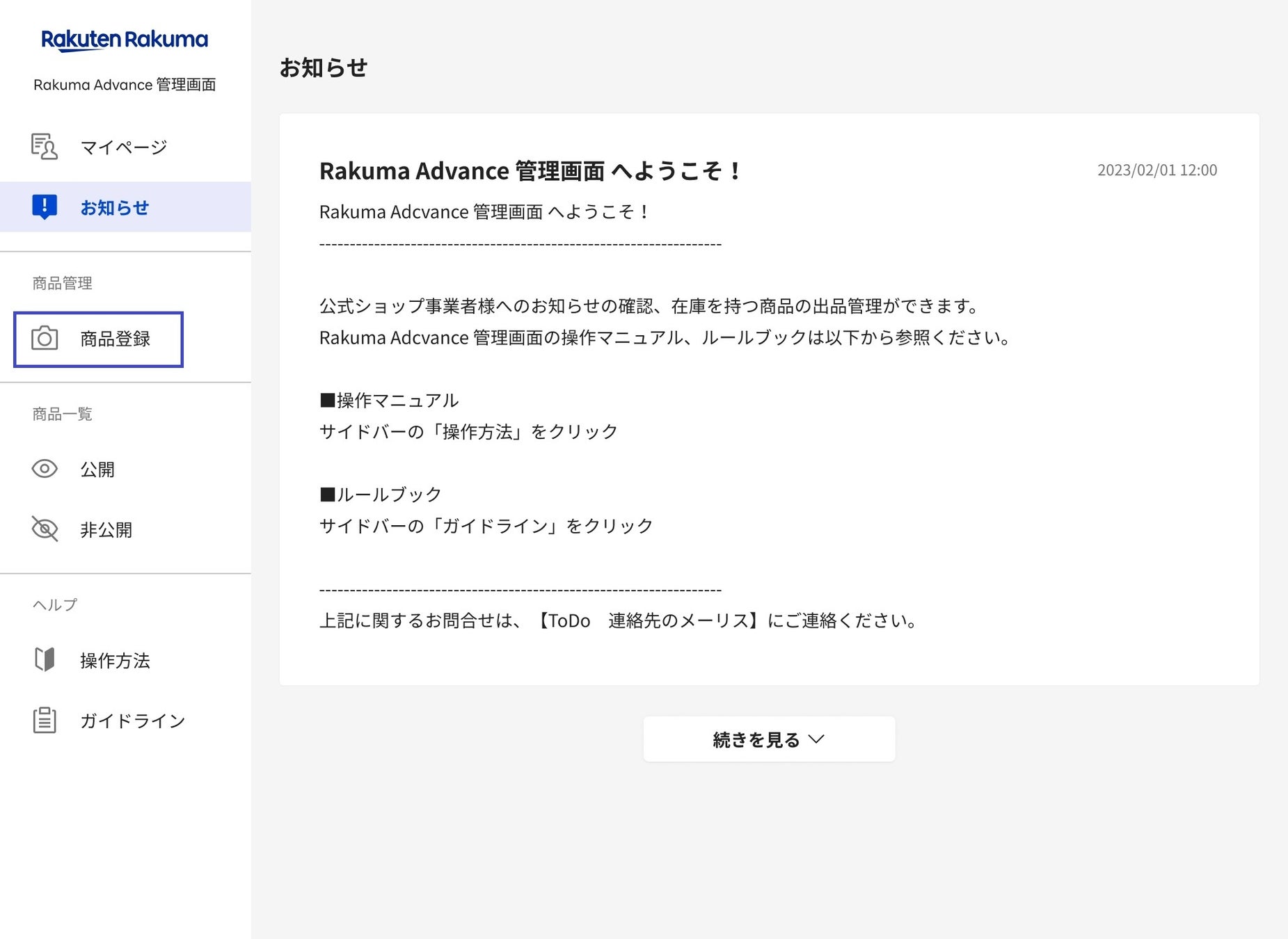Click the Rakuma Advance 管理画面 subtitle text
Screen dimensions: 1288x939
tap(125, 85)
